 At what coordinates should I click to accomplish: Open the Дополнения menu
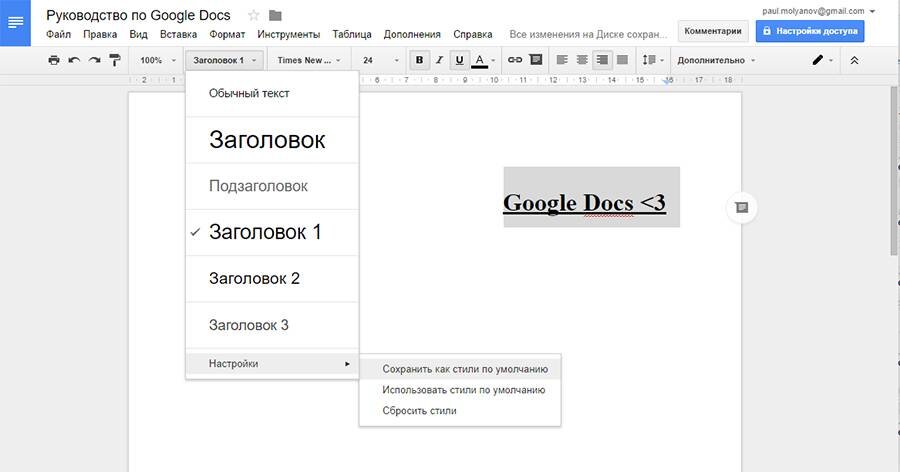pyautogui.click(x=412, y=34)
